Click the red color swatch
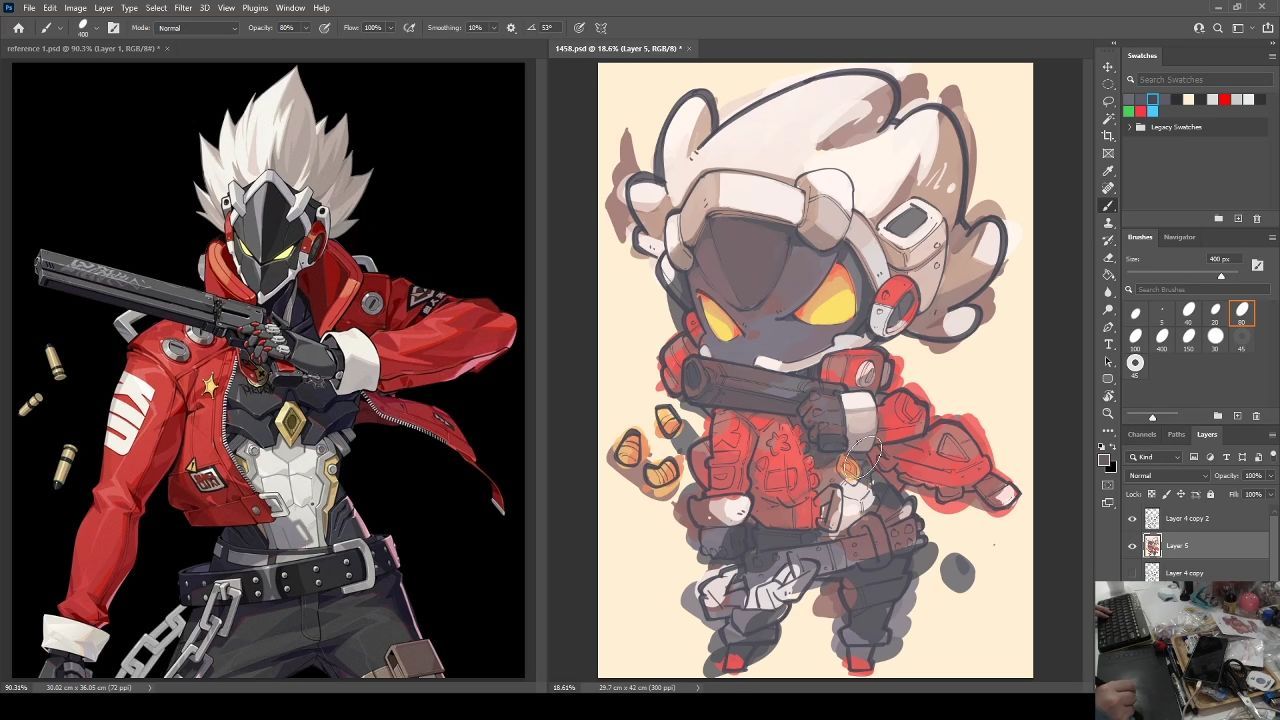Viewport: 1280px width, 720px height. (x=1224, y=99)
